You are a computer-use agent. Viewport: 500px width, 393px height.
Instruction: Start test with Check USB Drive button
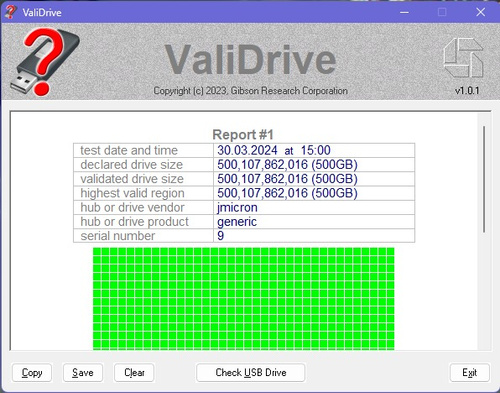251,372
